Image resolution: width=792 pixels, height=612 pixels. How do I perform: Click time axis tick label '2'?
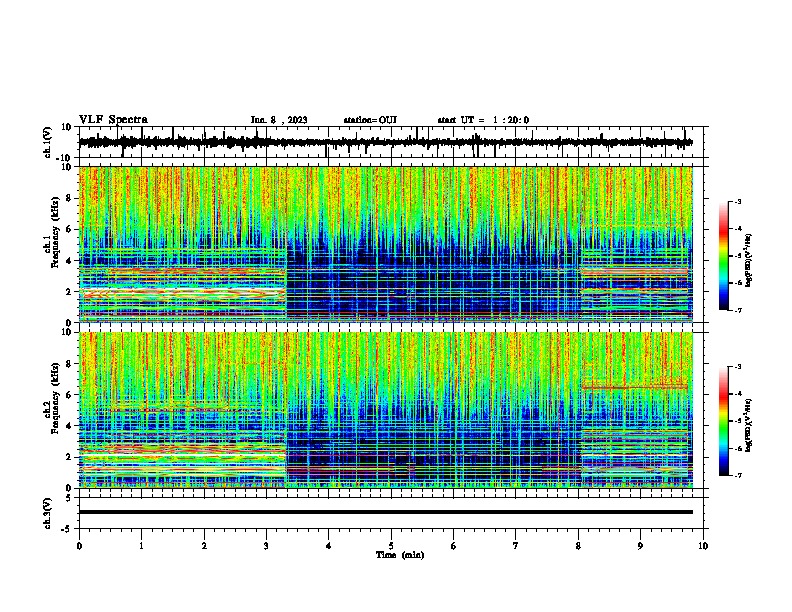point(204,546)
